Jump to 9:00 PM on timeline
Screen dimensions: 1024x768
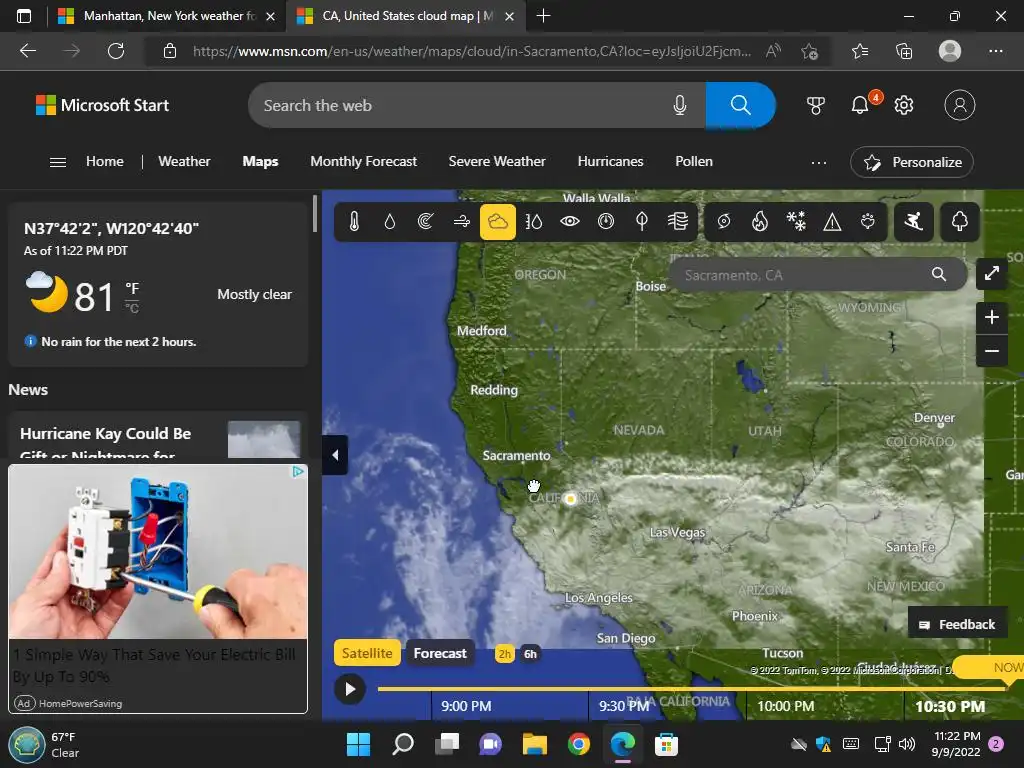(x=466, y=706)
